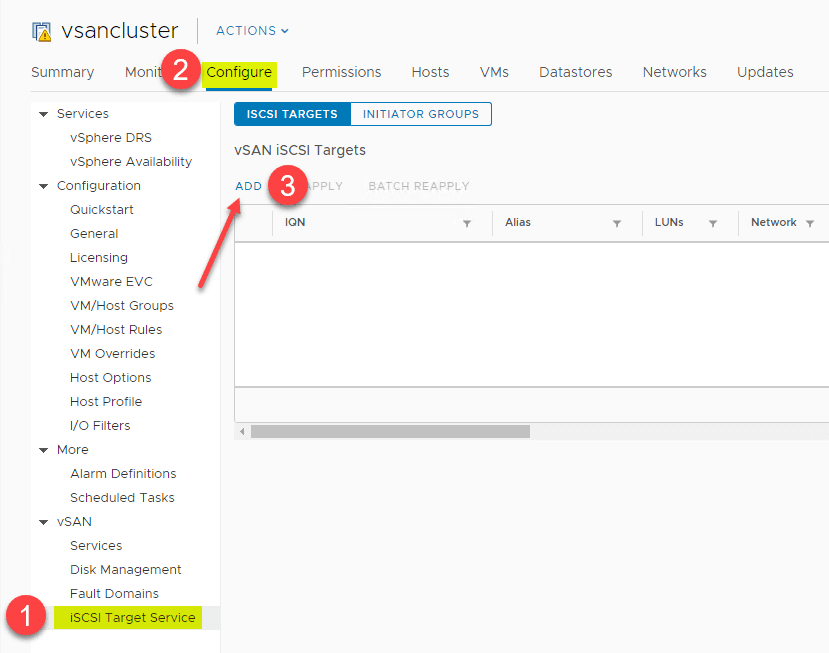The width and height of the screenshot is (829, 653).
Task: Open the filter icon on the LUNs column
Action: [714, 223]
